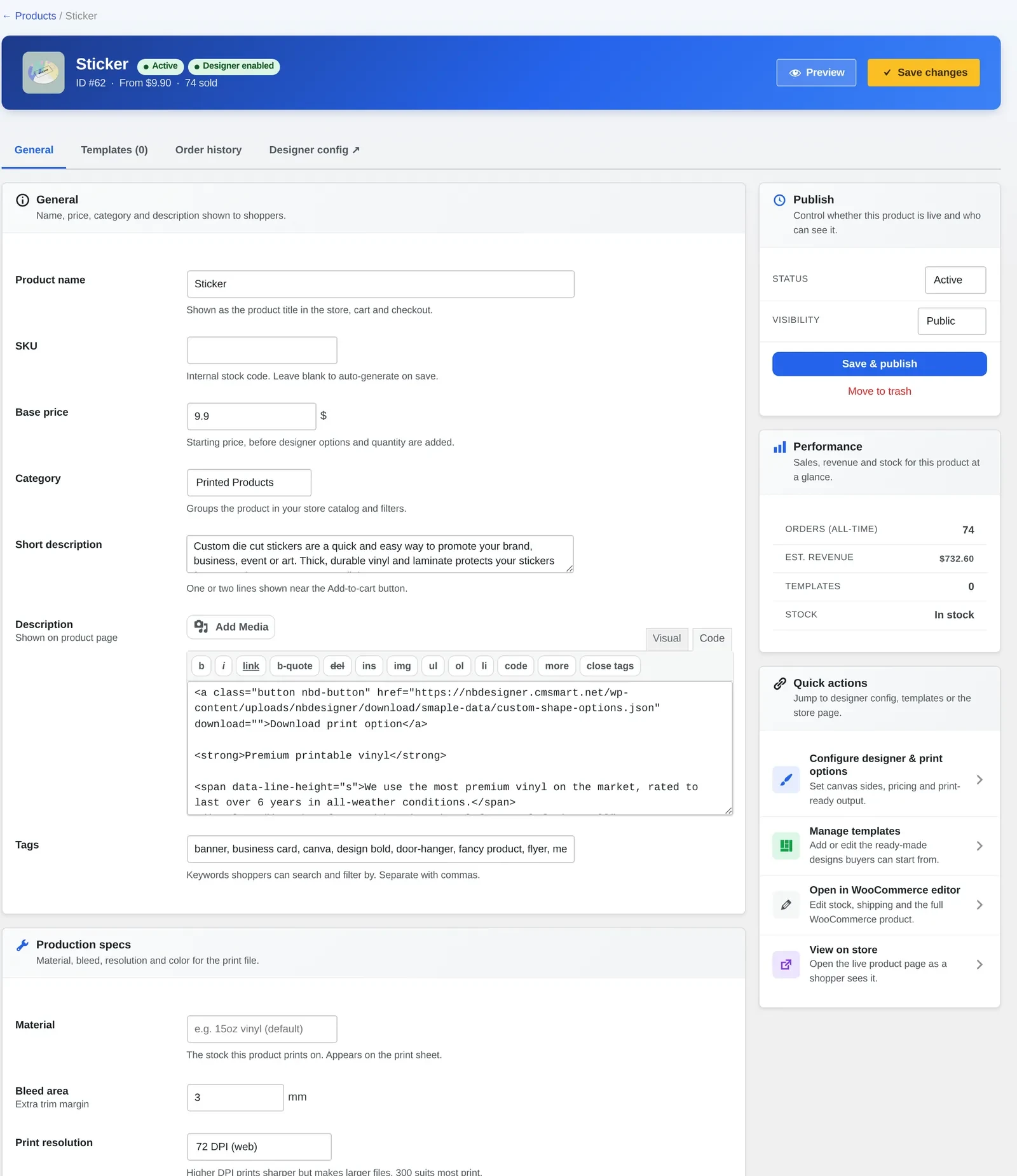This screenshot has height=1176, width=1017.
Task: Click the ol list quicktag button
Action: [x=460, y=666]
